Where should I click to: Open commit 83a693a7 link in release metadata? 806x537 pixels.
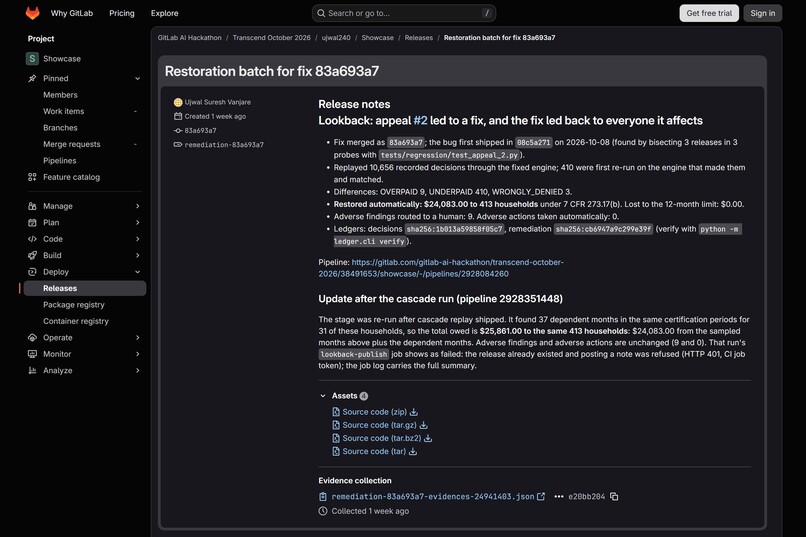(200, 131)
